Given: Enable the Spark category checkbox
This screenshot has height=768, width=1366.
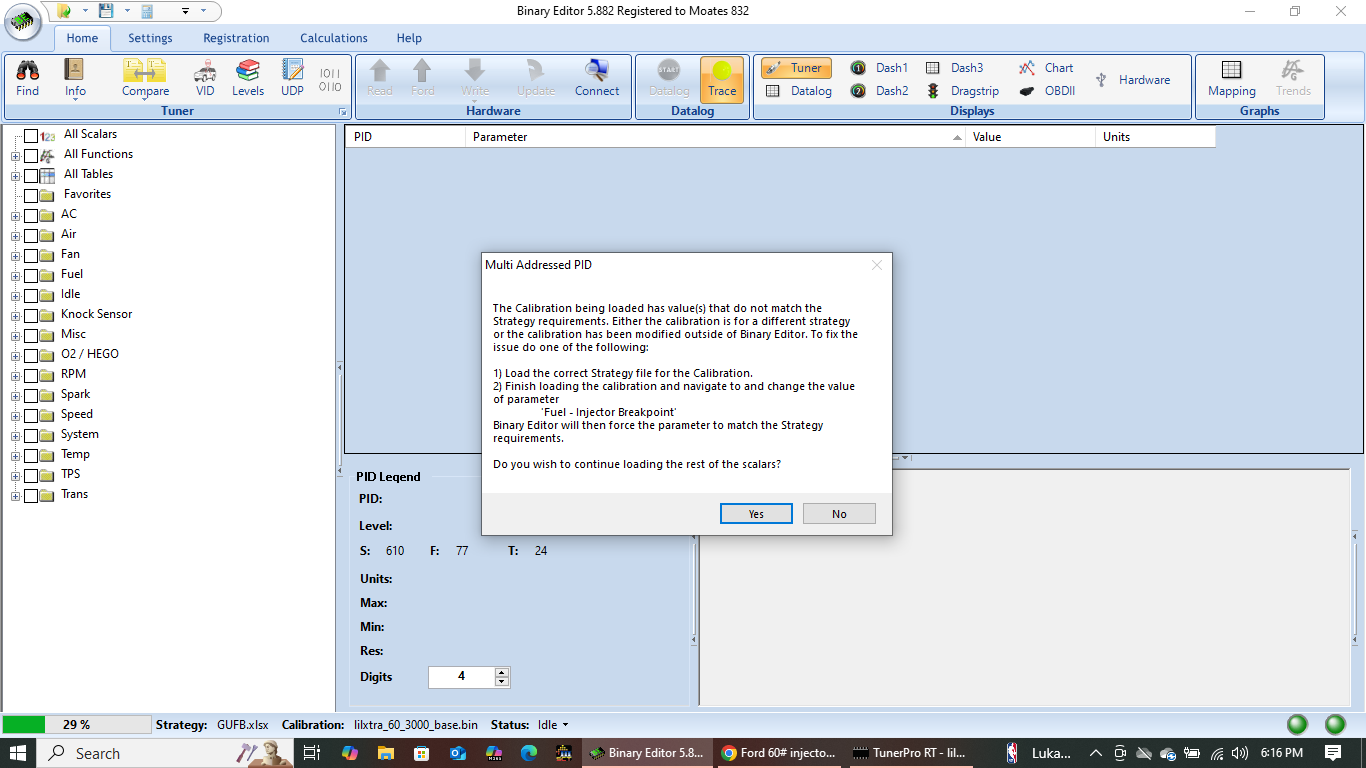Looking at the screenshot, I should pyautogui.click(x=31, y=395).
